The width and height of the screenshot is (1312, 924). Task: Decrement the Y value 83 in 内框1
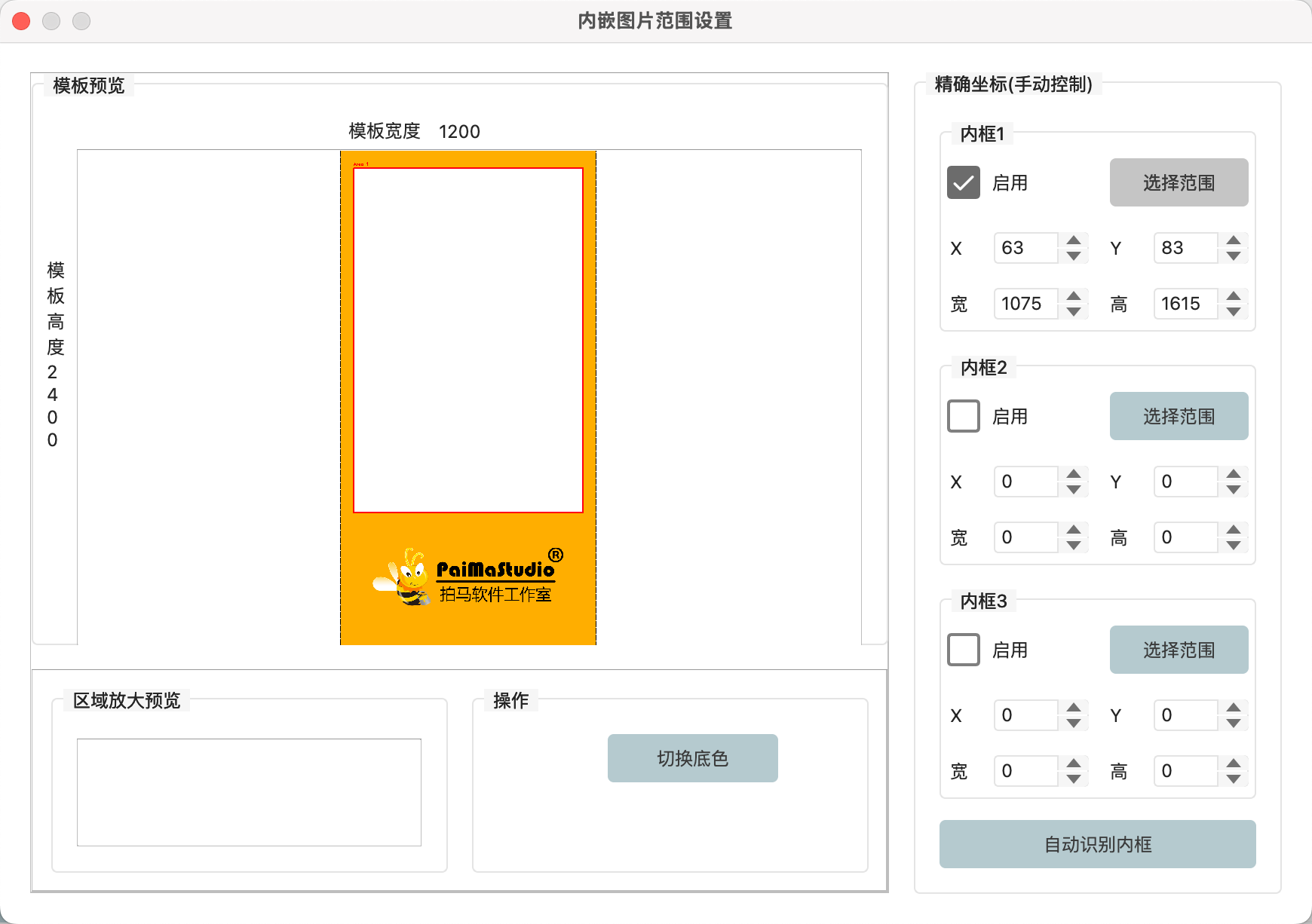(x=1234, y=257)
